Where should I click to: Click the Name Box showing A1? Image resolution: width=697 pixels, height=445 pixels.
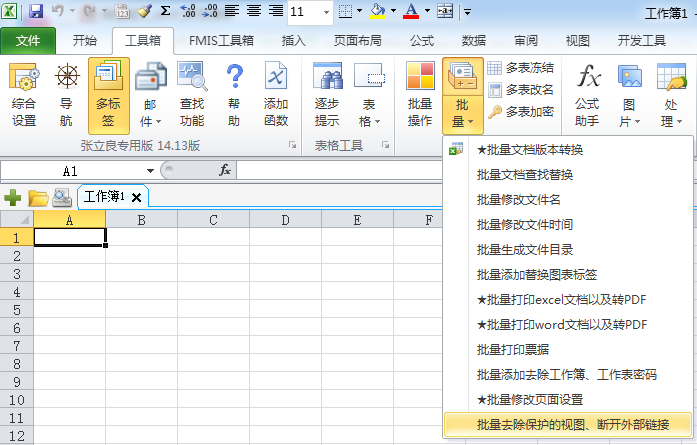(x=70, y=171)
